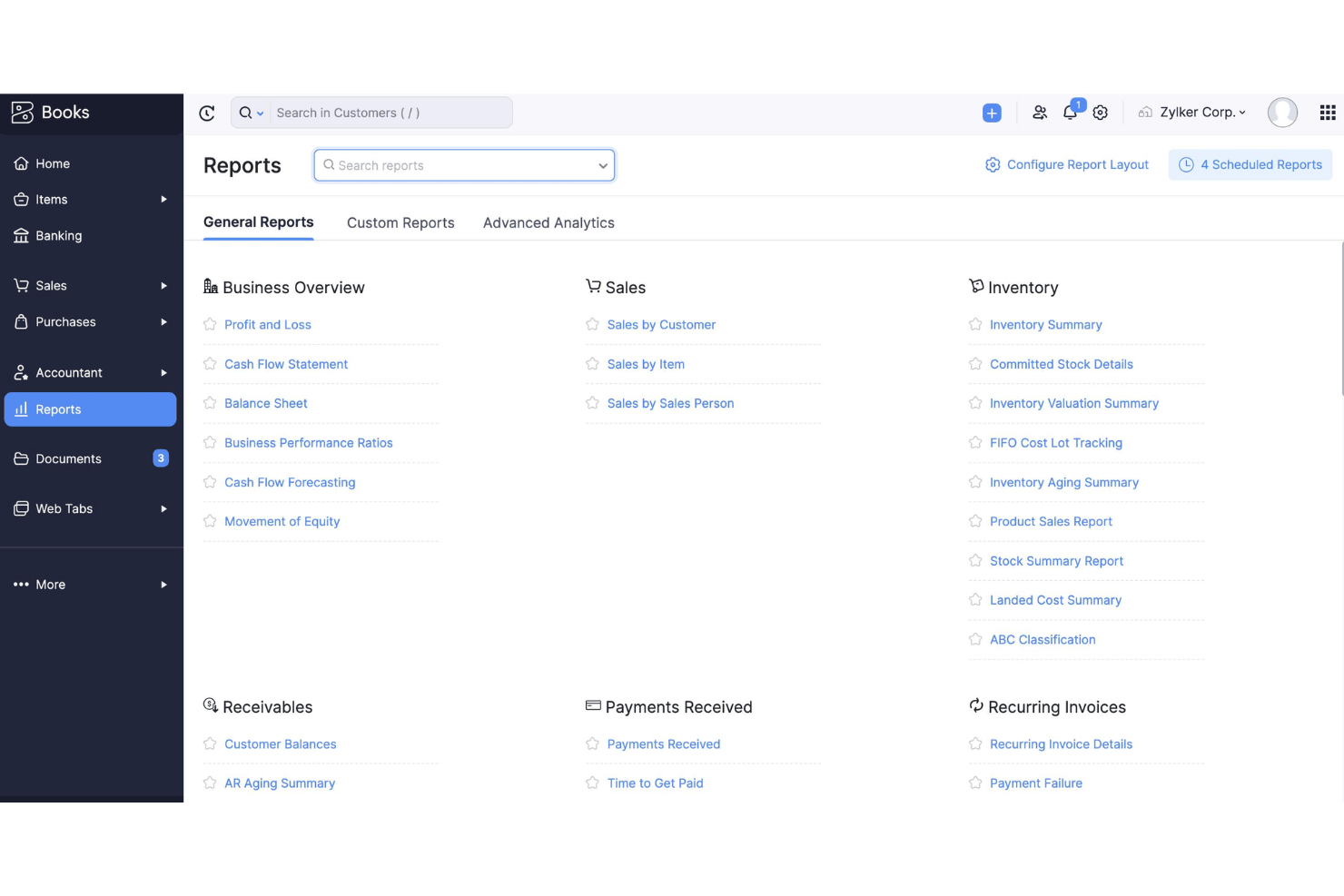Star the Balance Sheet report
Viewport: 1344px width, 896px height.
click(210, 403)
